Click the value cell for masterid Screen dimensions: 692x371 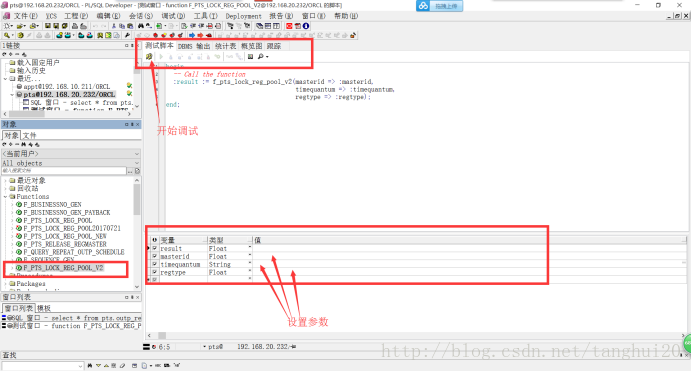[470, 256]
